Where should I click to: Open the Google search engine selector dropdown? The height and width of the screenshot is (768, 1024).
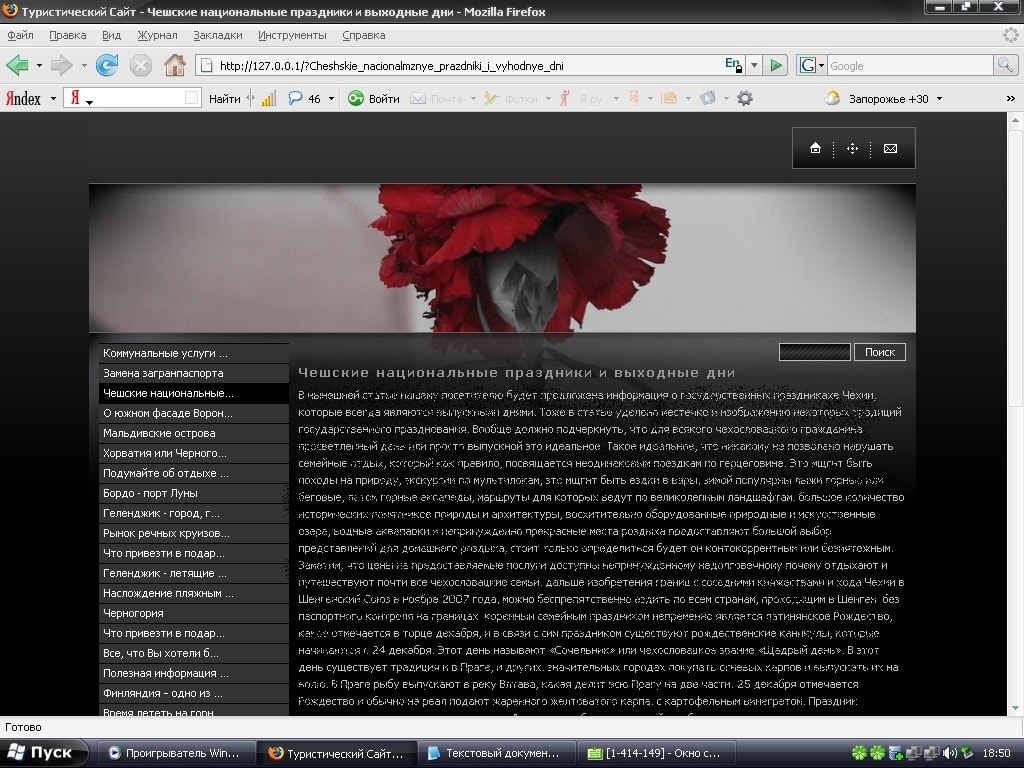pos(822,65)
